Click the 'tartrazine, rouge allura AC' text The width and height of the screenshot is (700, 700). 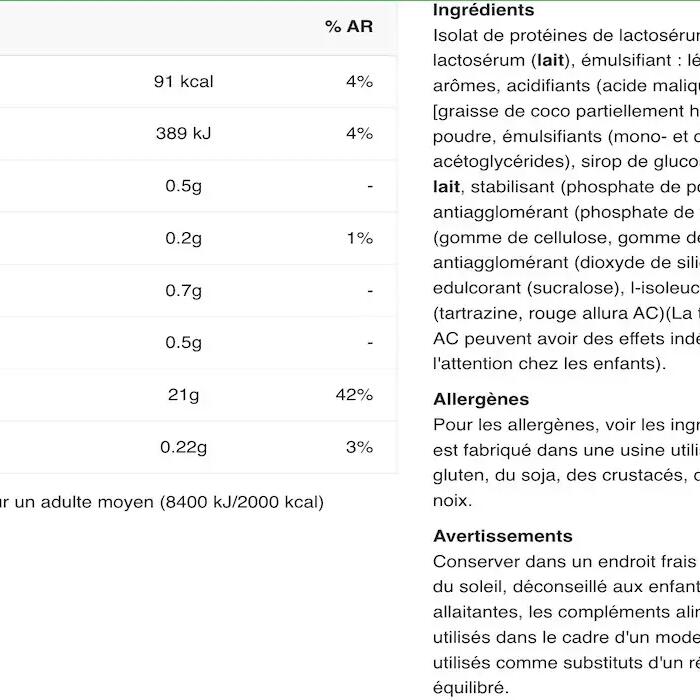(x=549, y=313)
